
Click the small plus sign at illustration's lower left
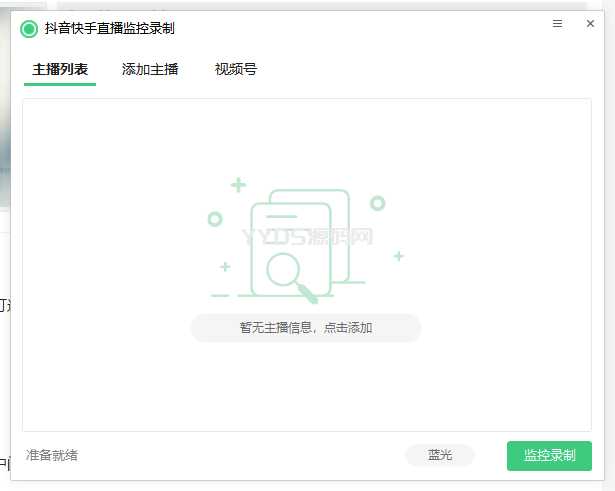[x=225, y=267]
